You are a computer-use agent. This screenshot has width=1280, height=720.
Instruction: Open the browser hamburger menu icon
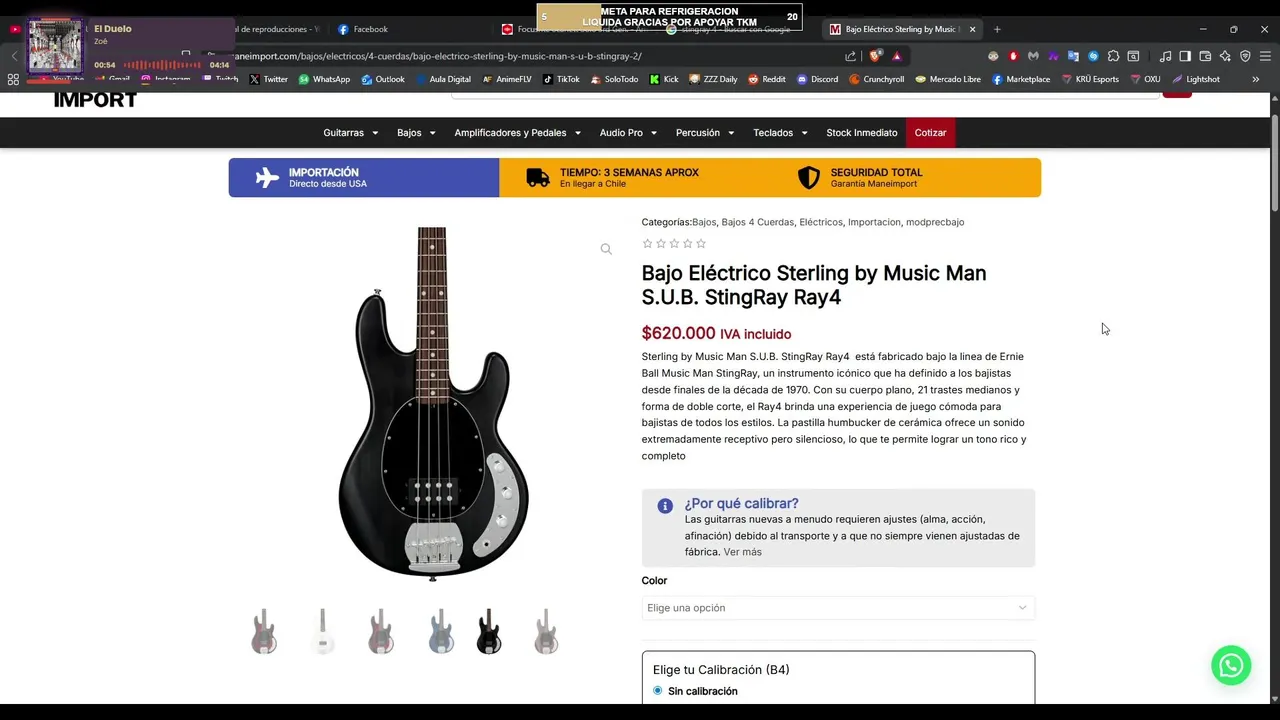tap(1265, 56)
